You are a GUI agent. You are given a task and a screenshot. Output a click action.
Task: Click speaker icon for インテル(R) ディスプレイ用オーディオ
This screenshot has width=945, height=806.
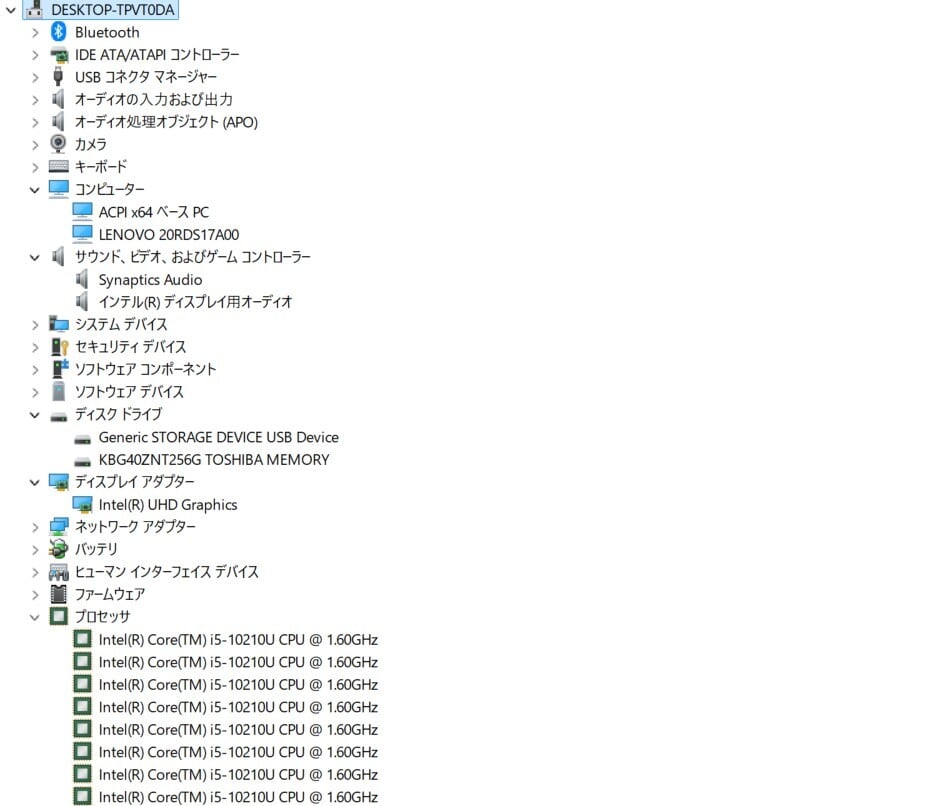tap(82, 301)
